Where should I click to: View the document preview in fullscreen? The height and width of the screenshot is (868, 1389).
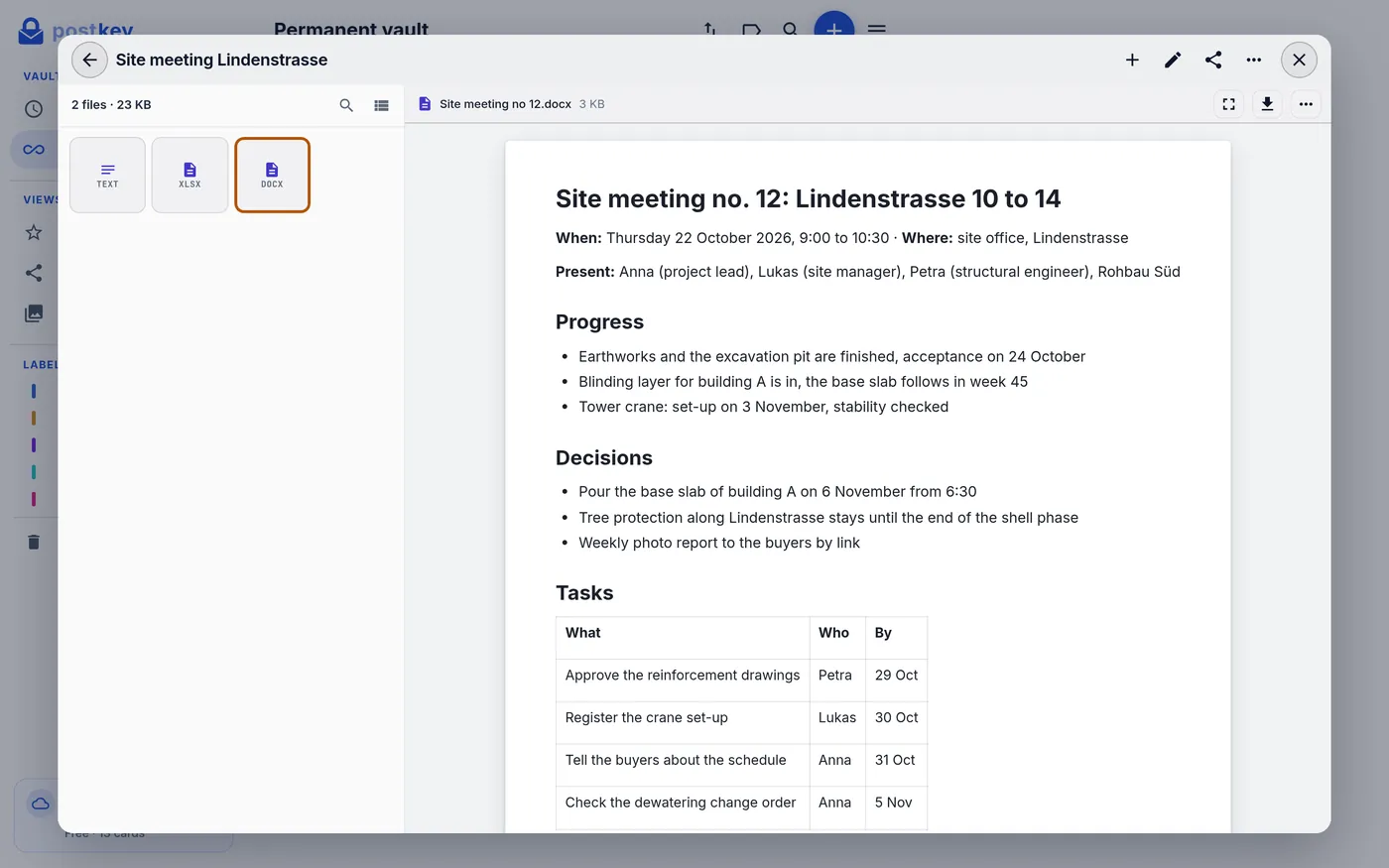click(x=1229, y=104)
